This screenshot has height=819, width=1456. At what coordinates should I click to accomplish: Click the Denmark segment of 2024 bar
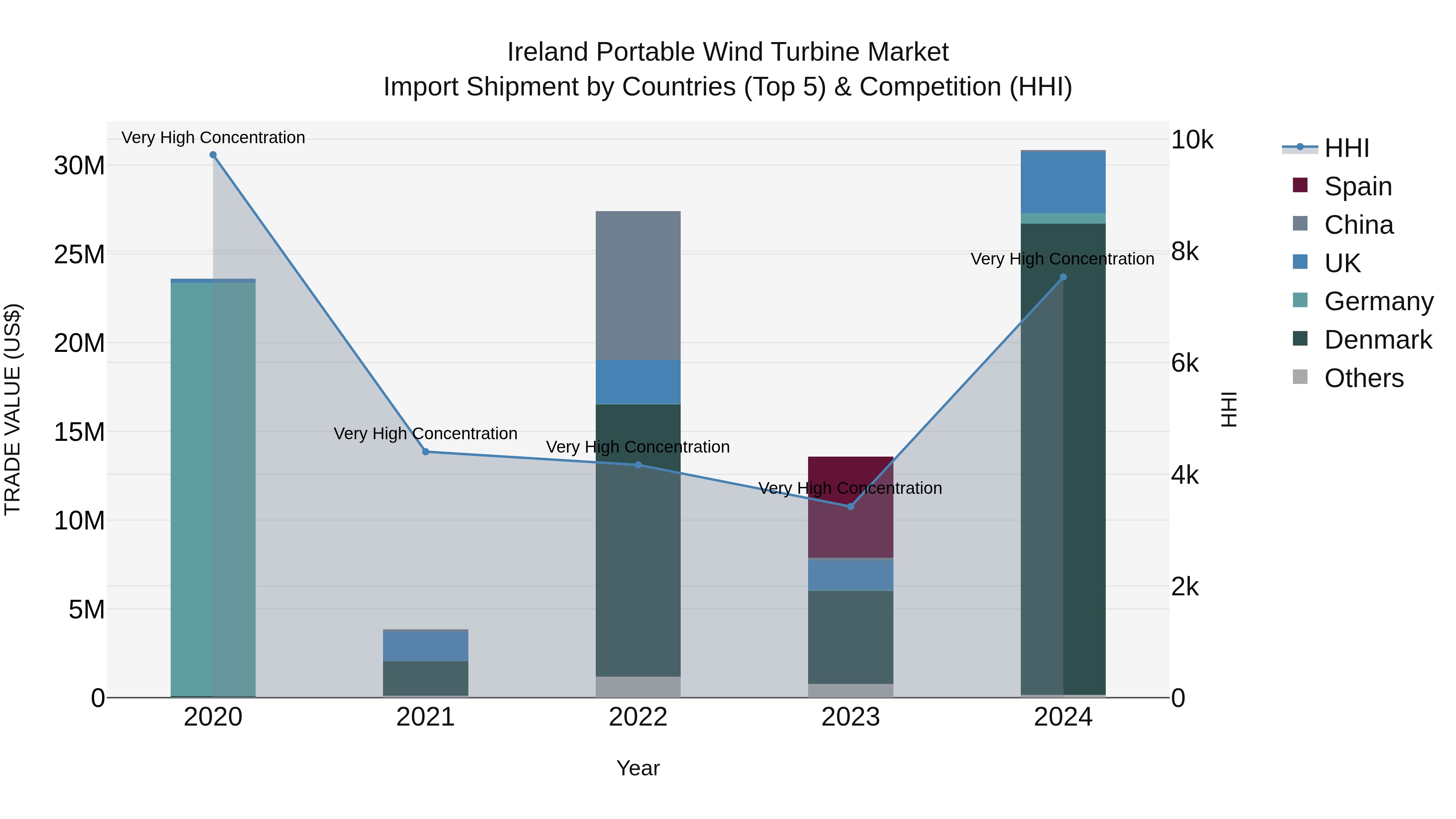pos(1063,459)
